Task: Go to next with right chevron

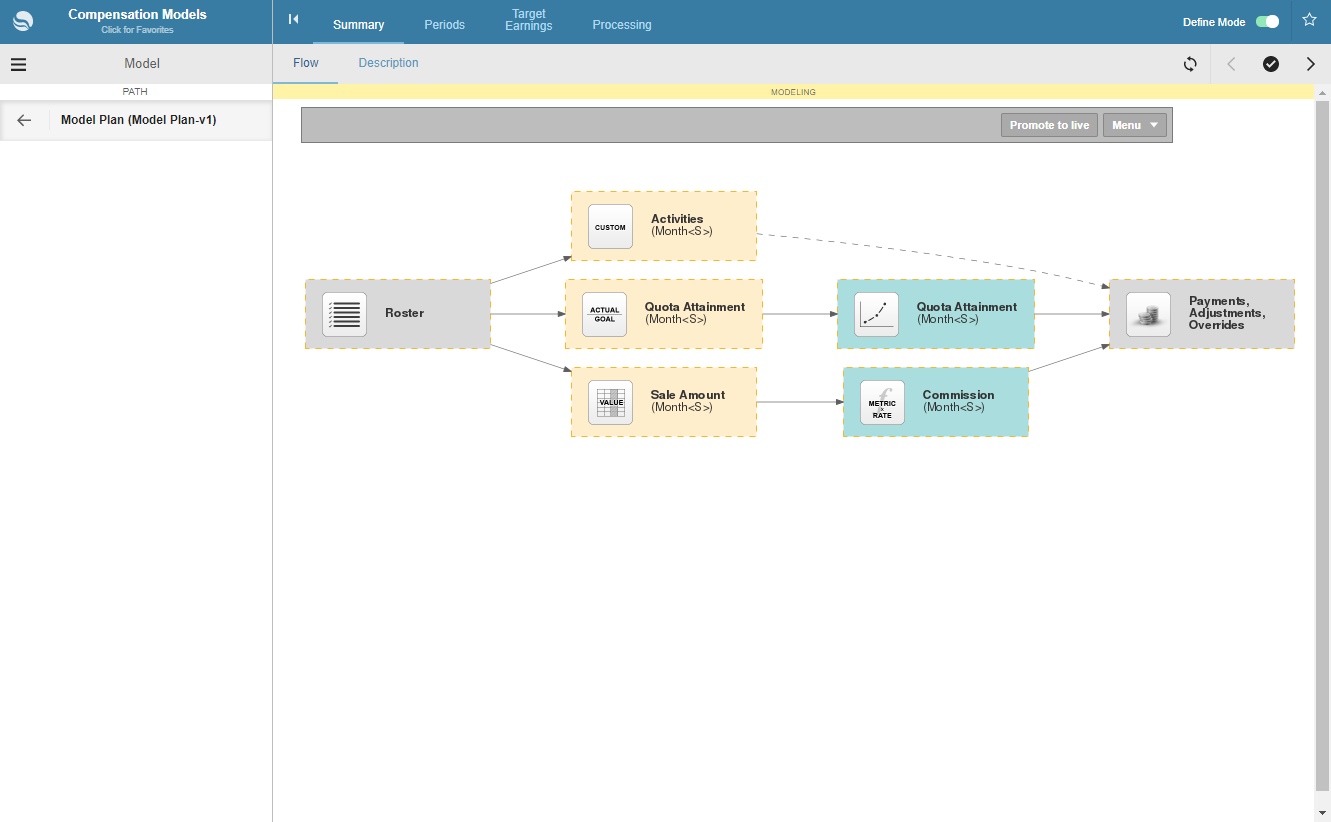Action: point(1310,64)
